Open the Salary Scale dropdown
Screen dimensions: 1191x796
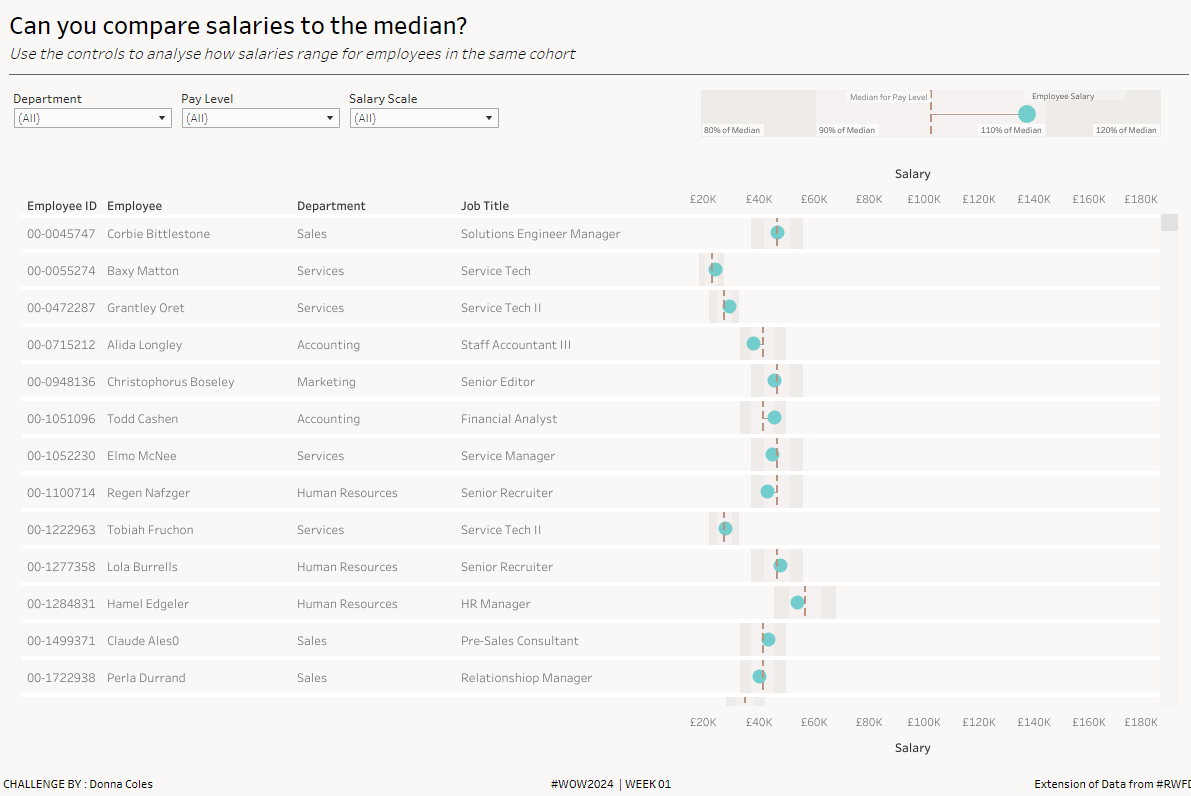(424, 118)
